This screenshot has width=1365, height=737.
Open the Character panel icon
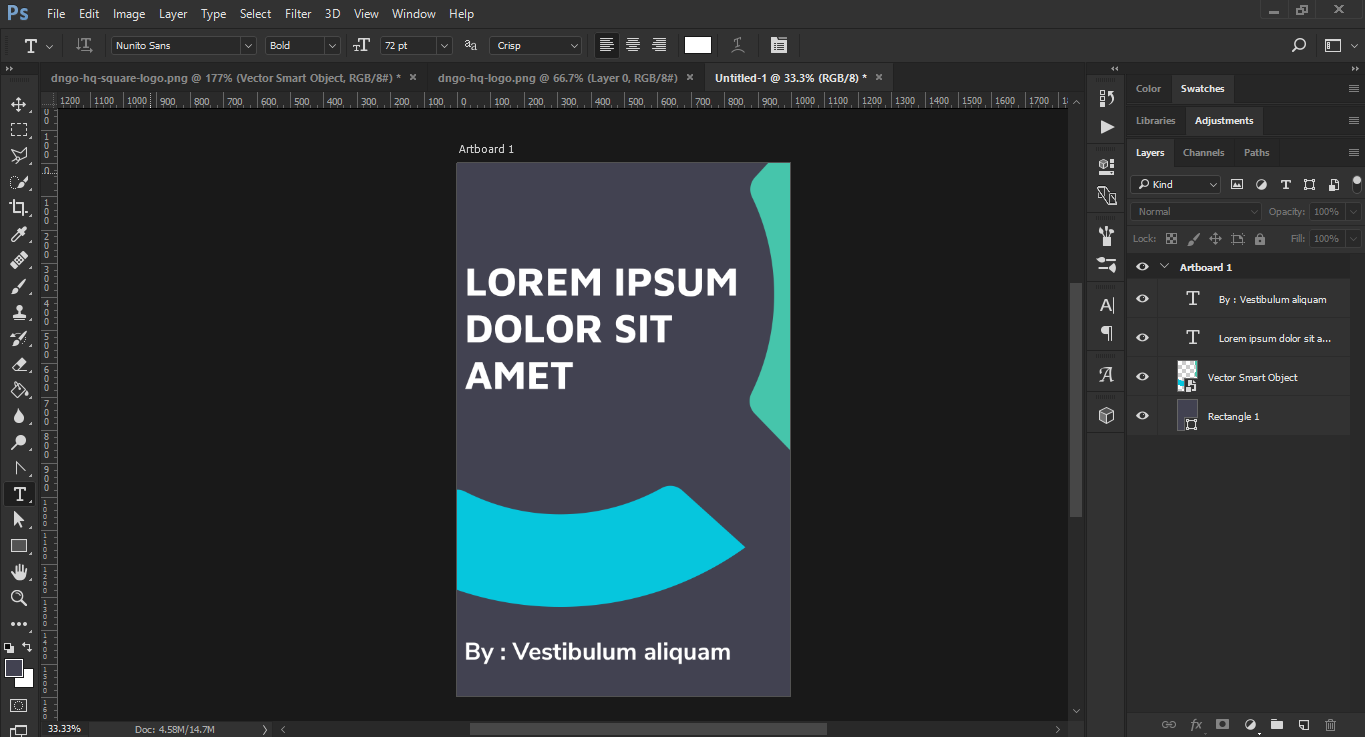[1106, 305]
